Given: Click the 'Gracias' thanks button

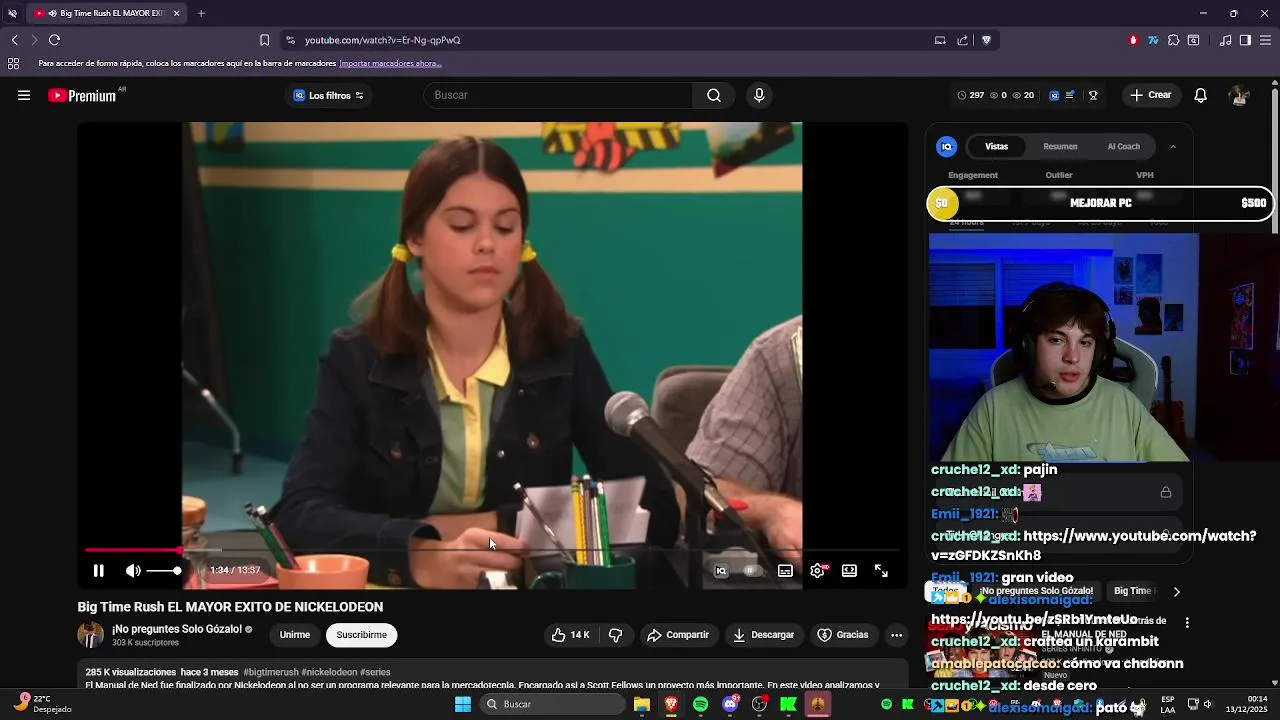Looking at the screenshot, I should (843, 635).
